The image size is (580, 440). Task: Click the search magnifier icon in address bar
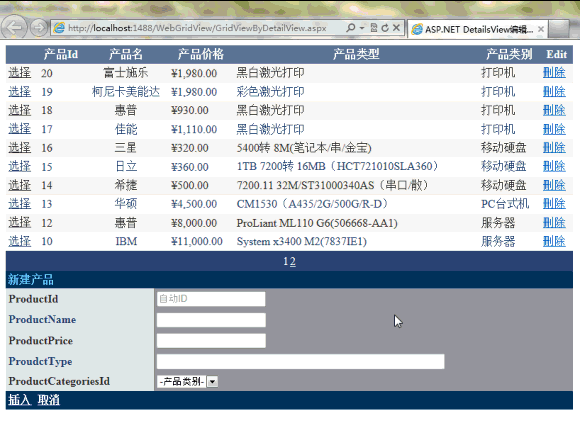(x=350, y=28)
